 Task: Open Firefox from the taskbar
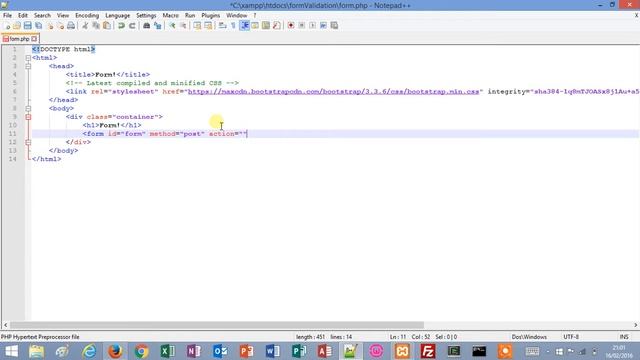pos(115,351)
